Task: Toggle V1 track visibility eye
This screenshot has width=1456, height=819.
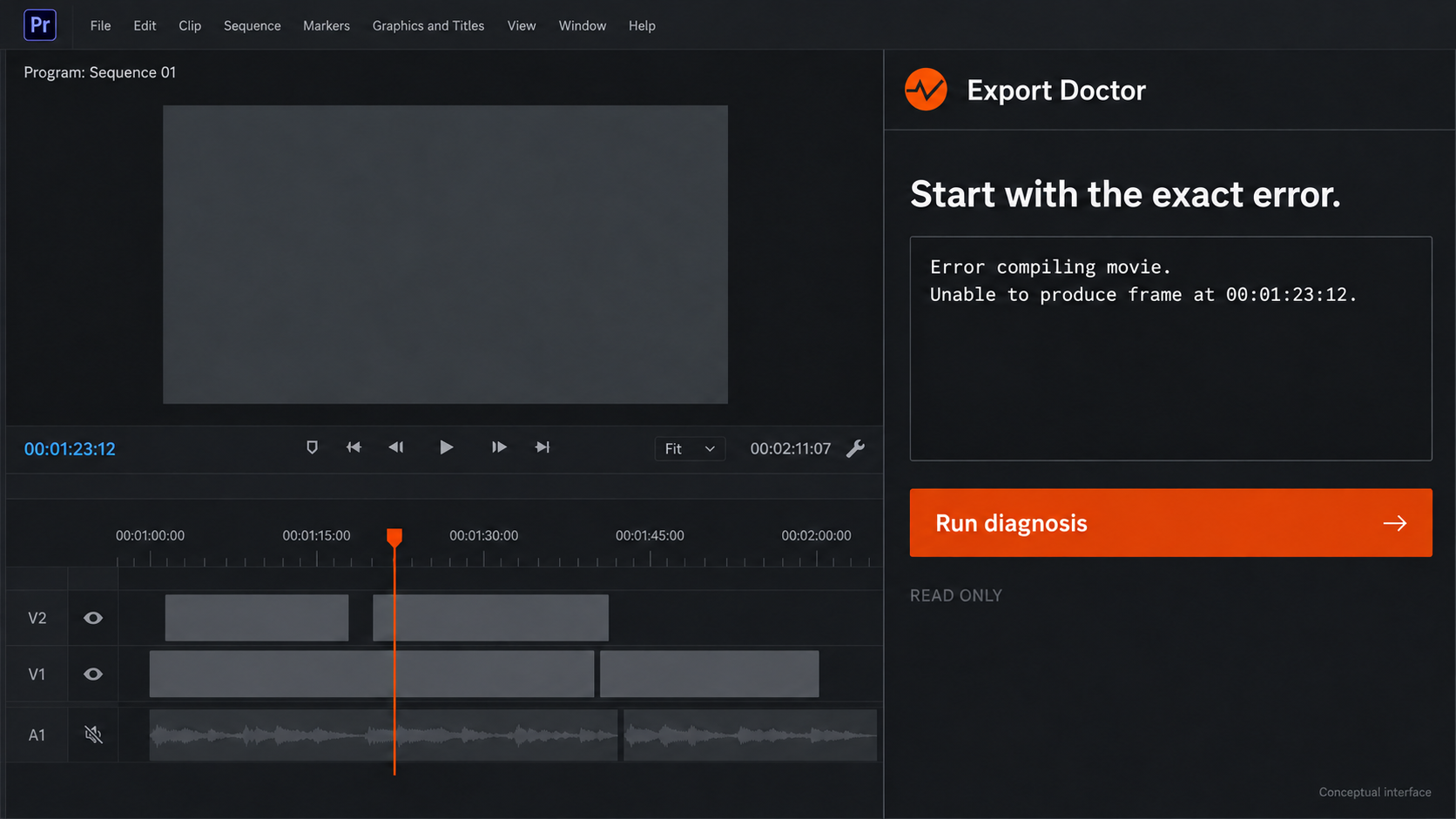Action: click(x=93, y=674)
